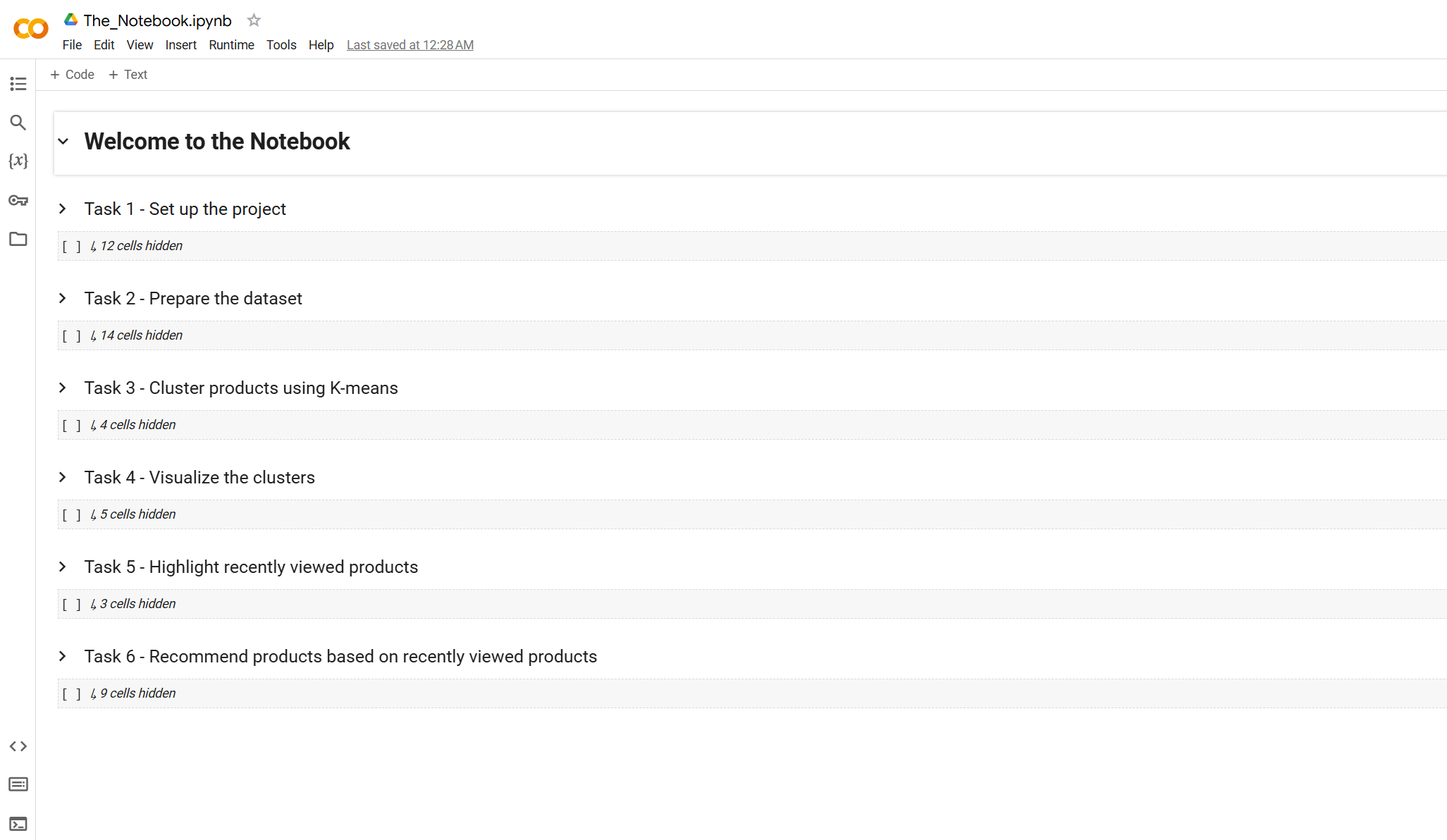
Task: Open the Files folder panel icon
Action: [x=18, y=239]
